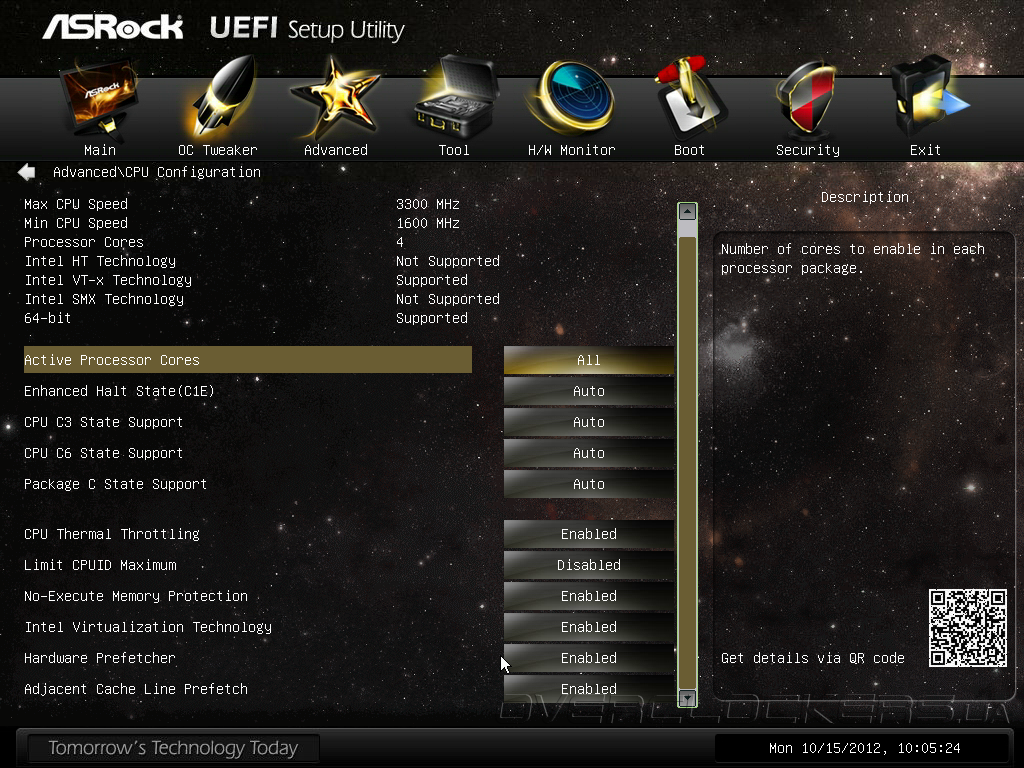Open Package C State Support Auto dropdown
Viewport: 1024px width, 768px height.
tap(588, 484)
